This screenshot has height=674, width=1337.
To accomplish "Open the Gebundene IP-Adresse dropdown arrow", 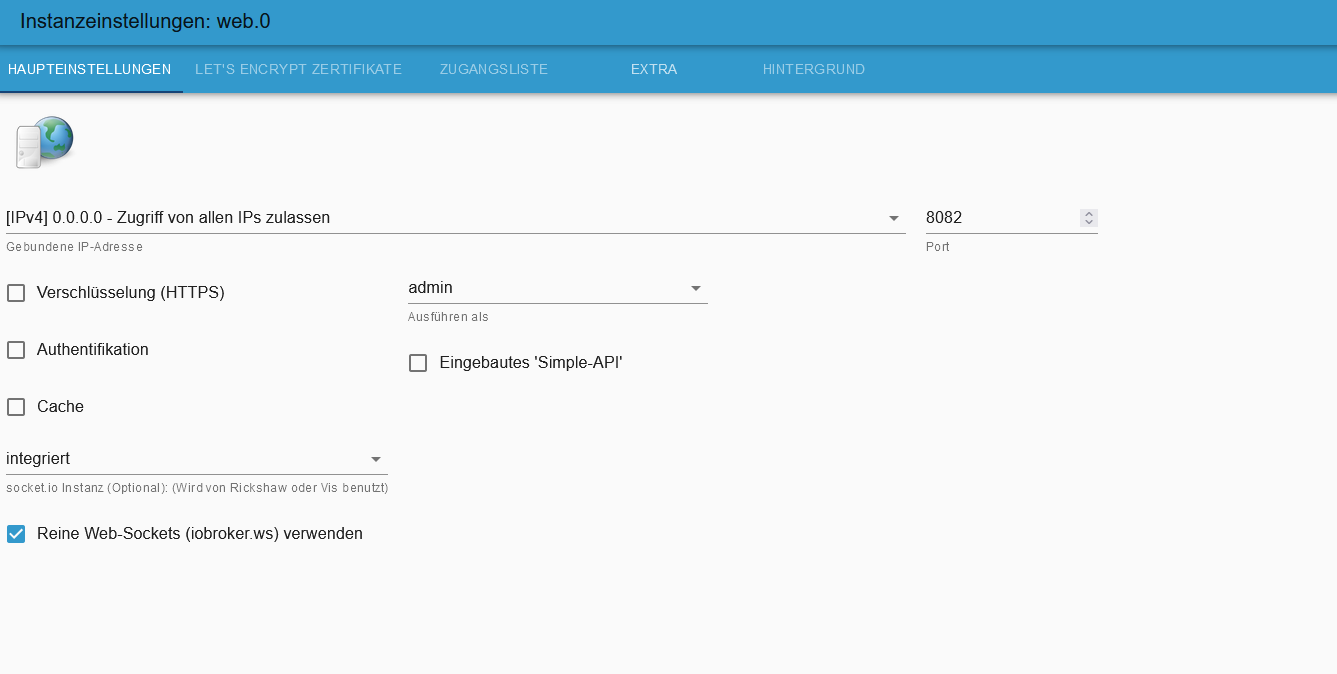I will click(894, 218).
